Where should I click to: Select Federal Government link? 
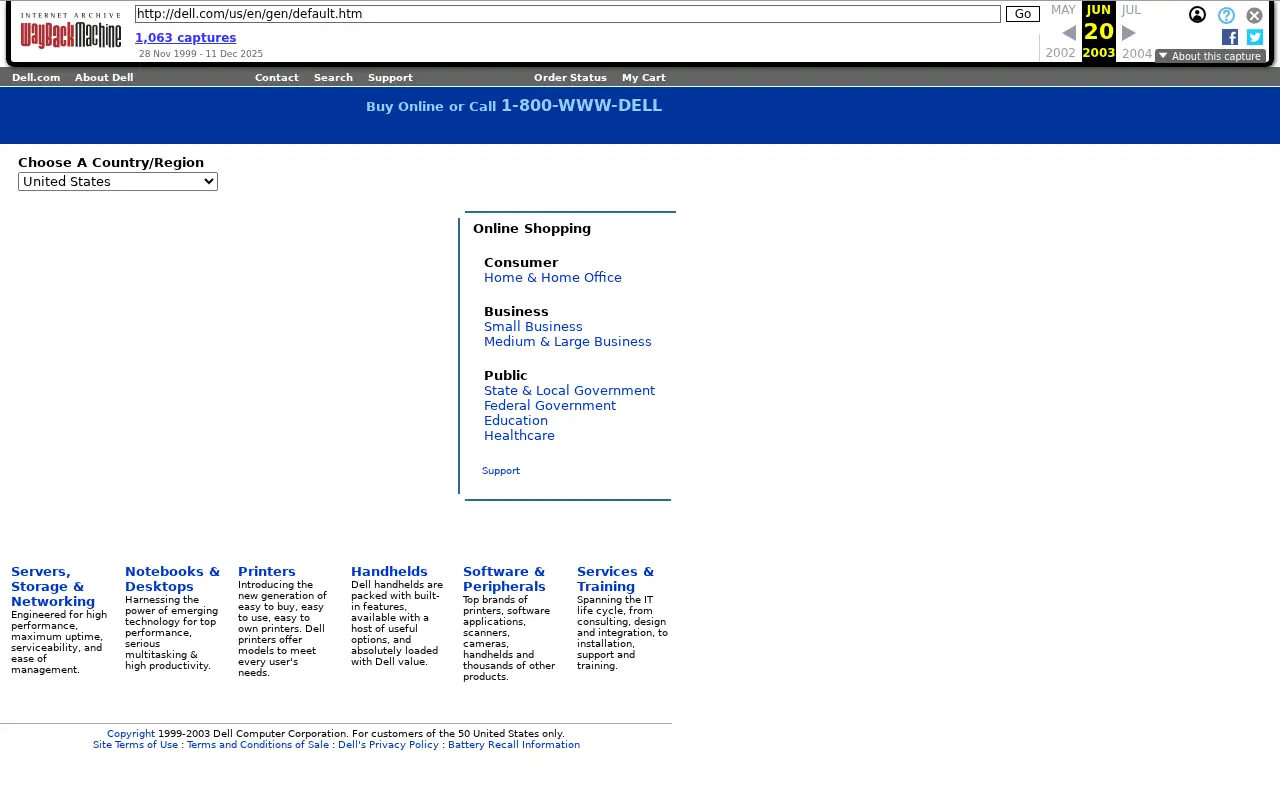pyautogui.click(x=550, y=406)
